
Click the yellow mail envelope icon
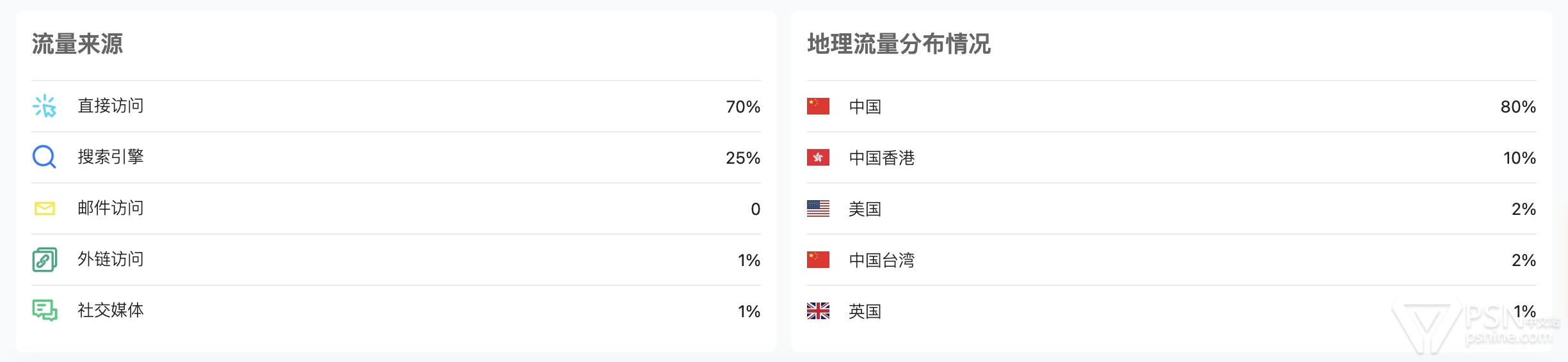point(45,209)
